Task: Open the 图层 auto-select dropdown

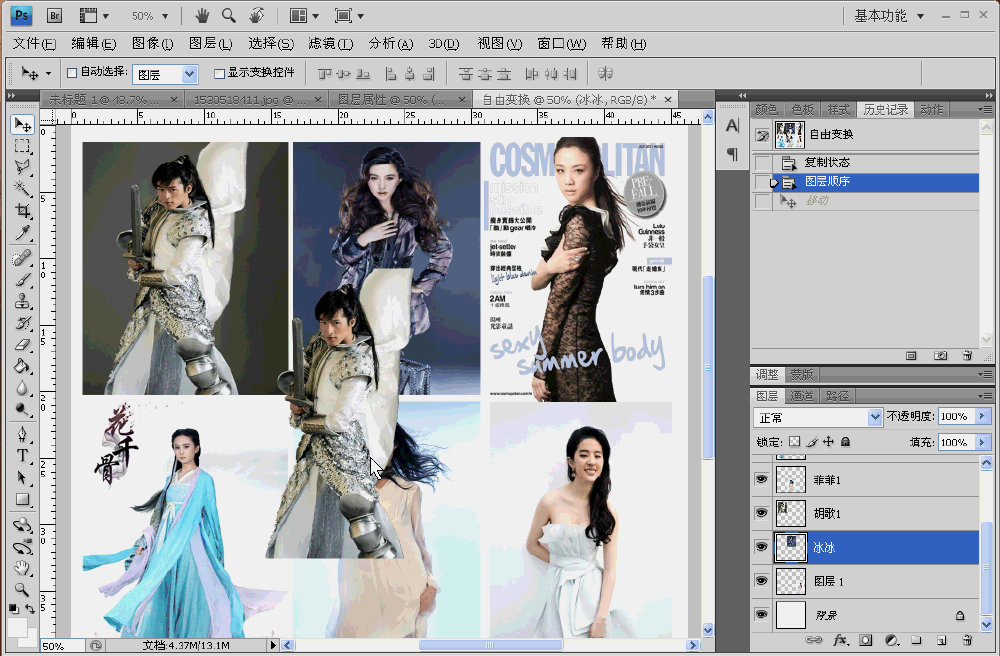Action: pyautogui.click(x=189, y=75)
